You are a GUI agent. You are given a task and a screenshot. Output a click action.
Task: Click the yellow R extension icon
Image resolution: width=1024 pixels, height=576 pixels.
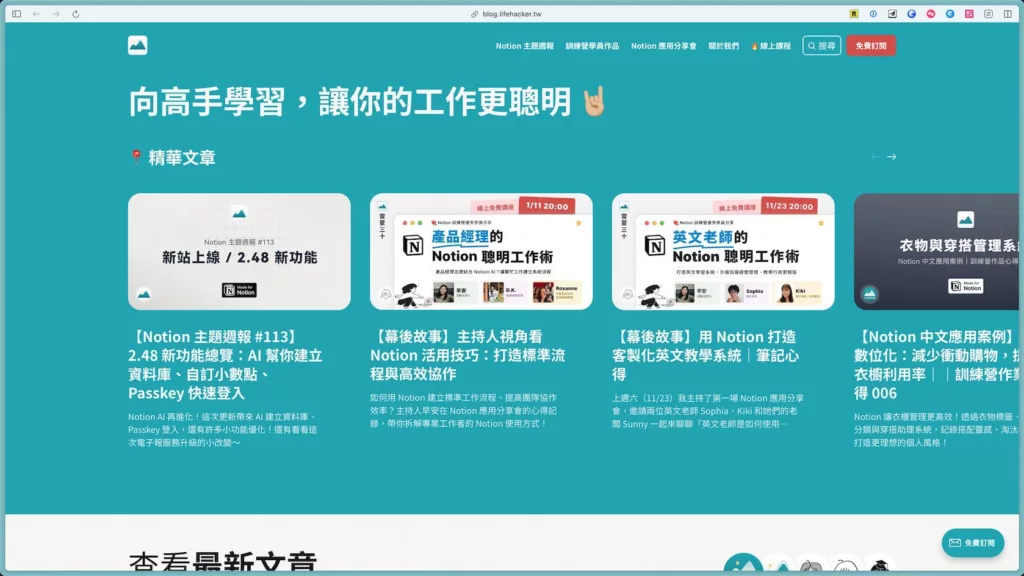click(854, 14)
